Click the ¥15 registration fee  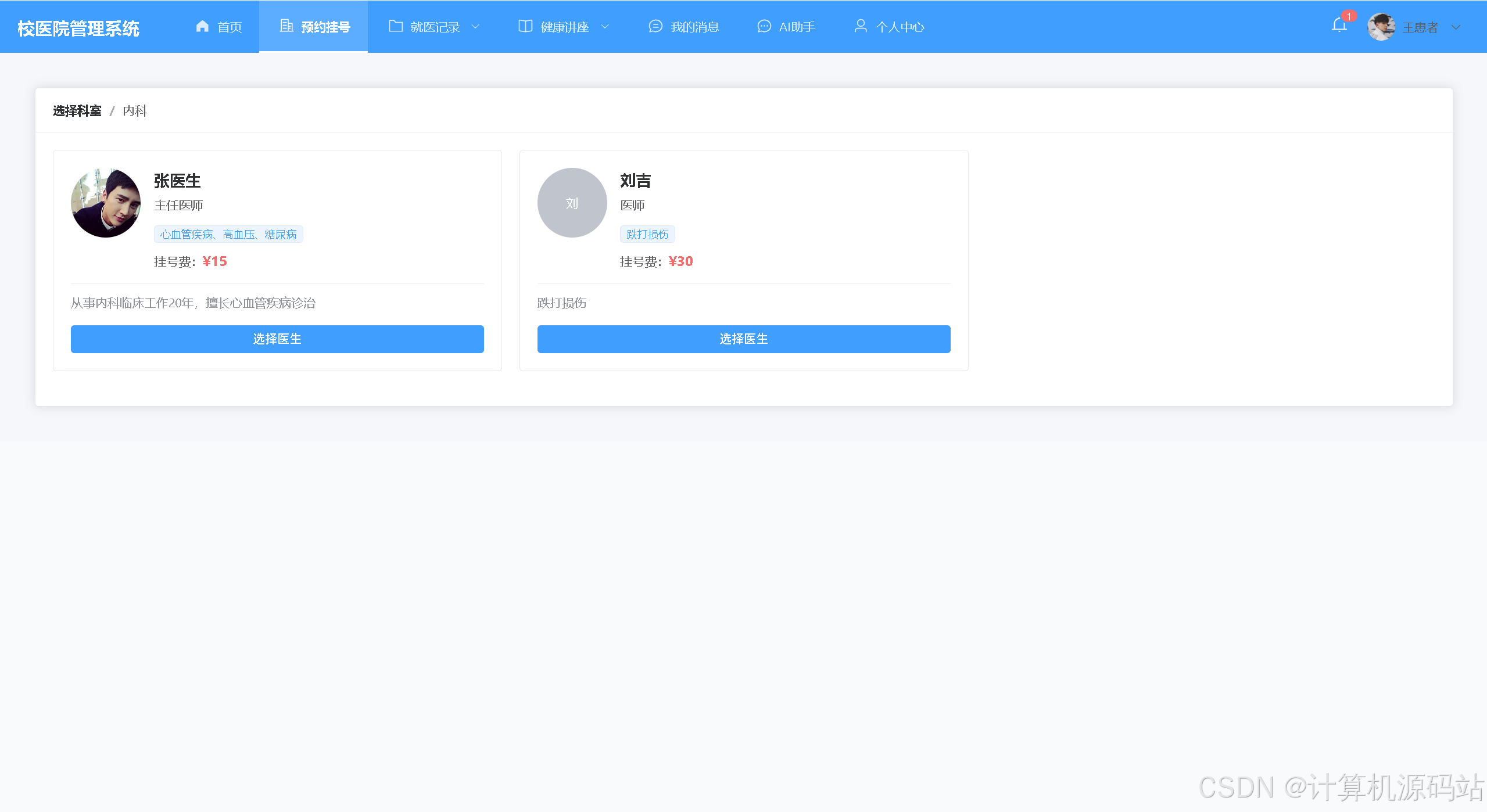tap(214, 261)
